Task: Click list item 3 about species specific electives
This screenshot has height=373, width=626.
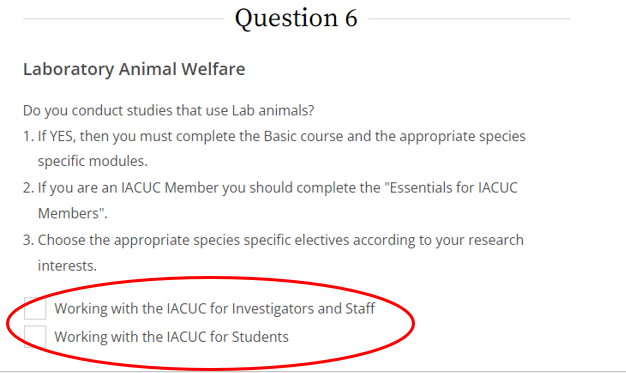Action: click(273, 252)
